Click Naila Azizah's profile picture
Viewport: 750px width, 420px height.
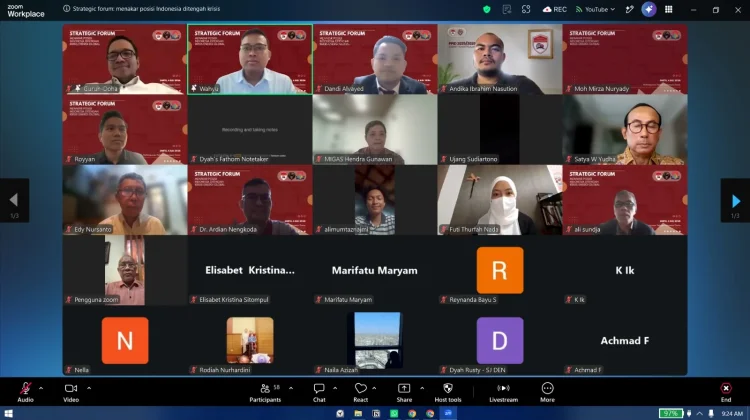pos(375,340)
